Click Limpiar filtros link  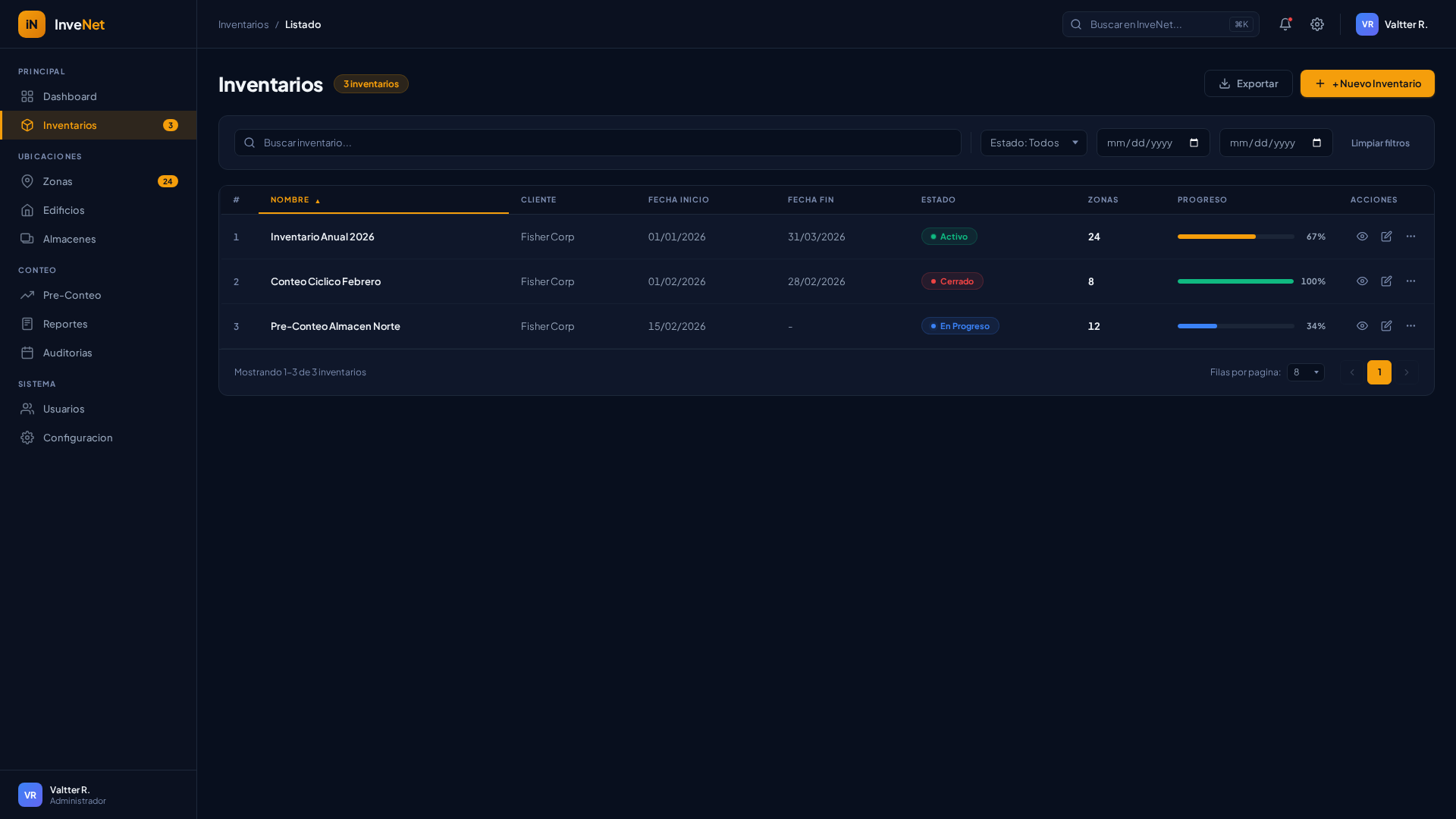1379,143
